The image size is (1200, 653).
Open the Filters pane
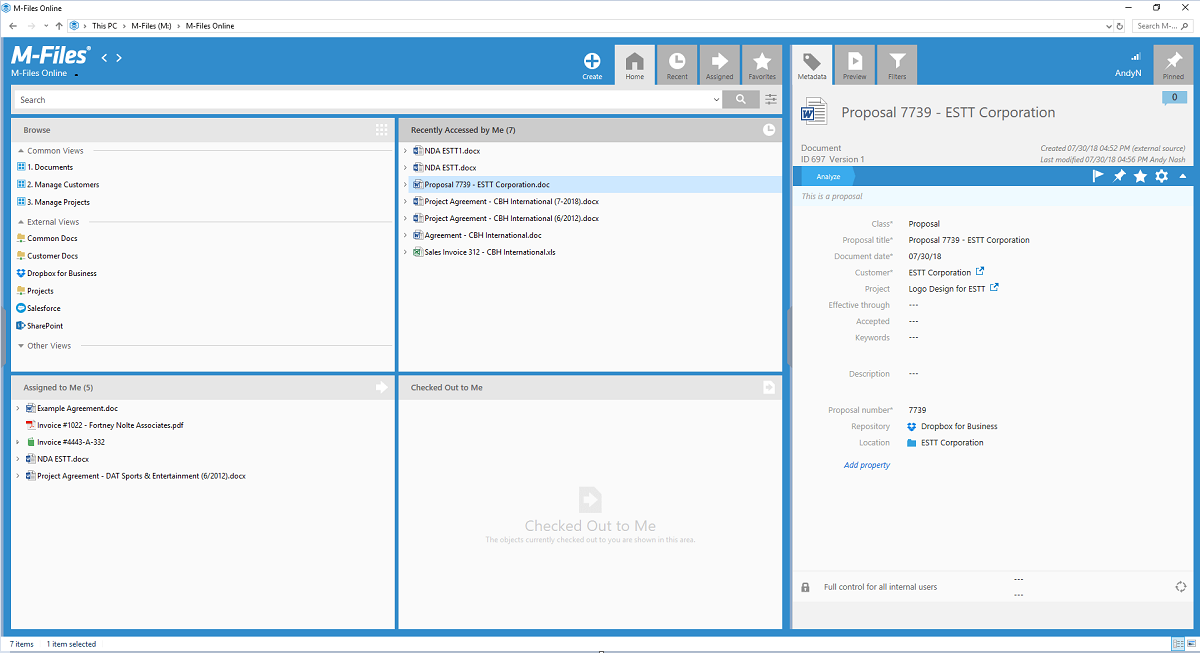(897, 63)
